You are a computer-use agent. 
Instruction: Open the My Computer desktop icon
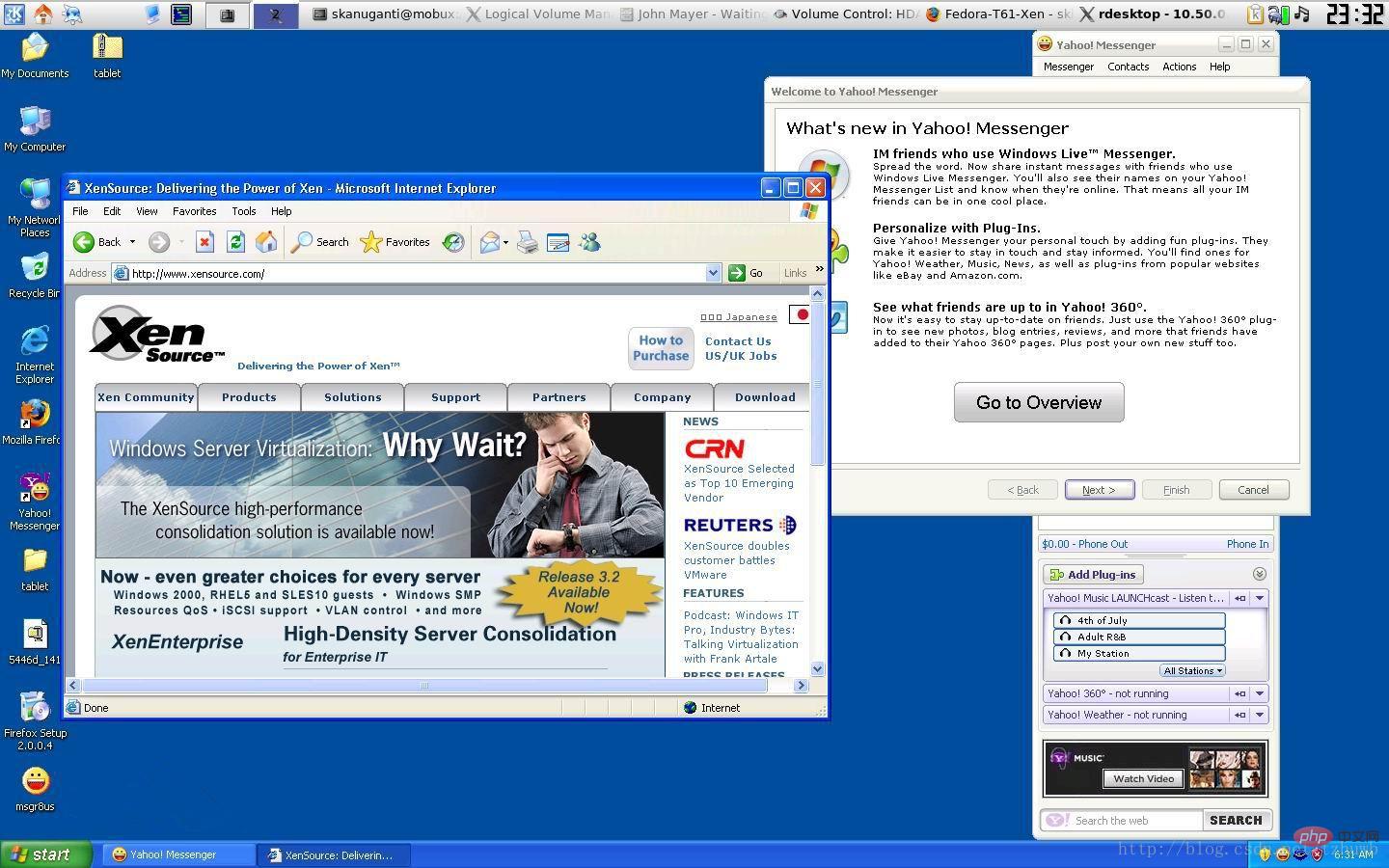point(35,129)
